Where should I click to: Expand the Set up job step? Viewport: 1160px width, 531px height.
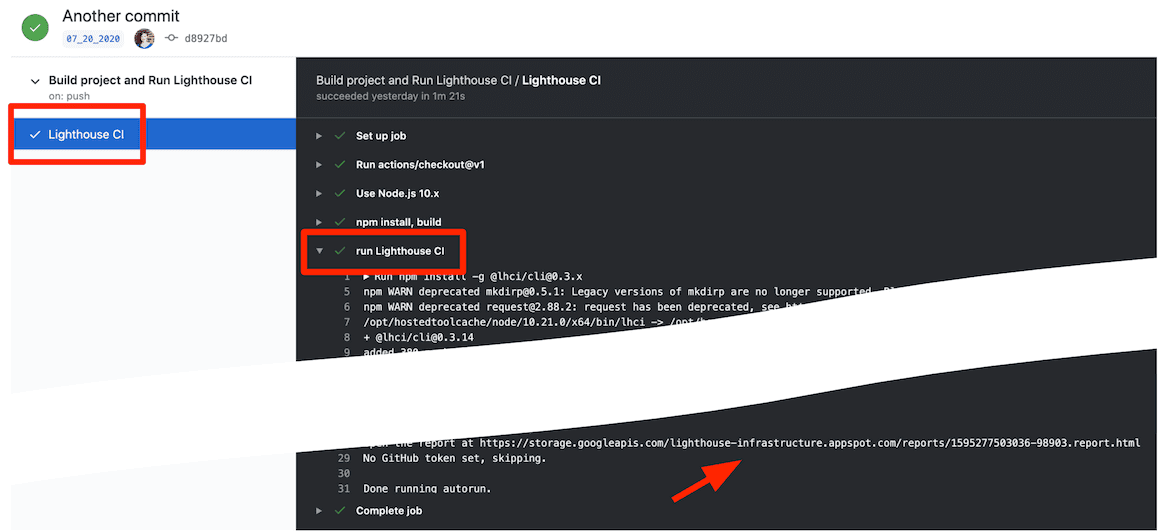[x=319, y=136]
